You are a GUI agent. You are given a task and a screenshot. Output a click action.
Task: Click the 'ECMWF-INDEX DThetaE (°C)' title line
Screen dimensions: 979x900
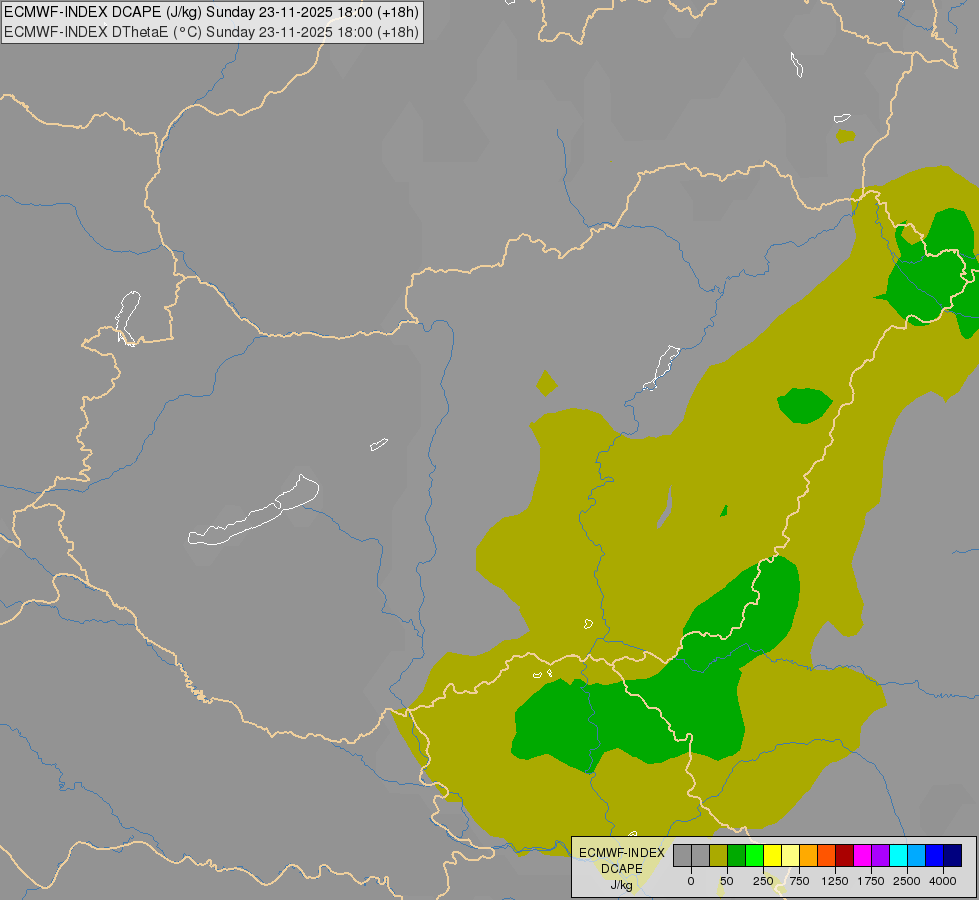click(x=211, y=32)
